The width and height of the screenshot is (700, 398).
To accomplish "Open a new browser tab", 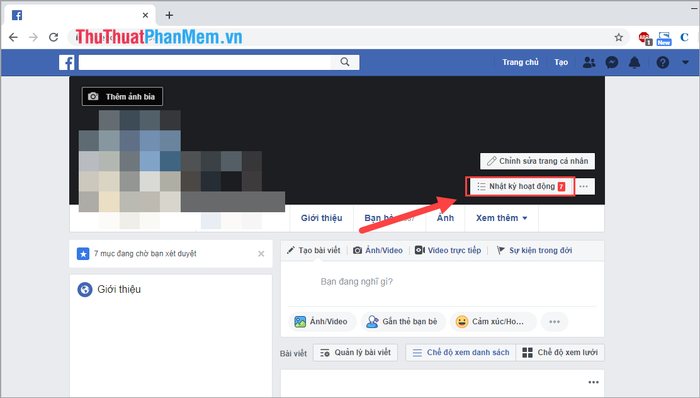I will (169, 15).
